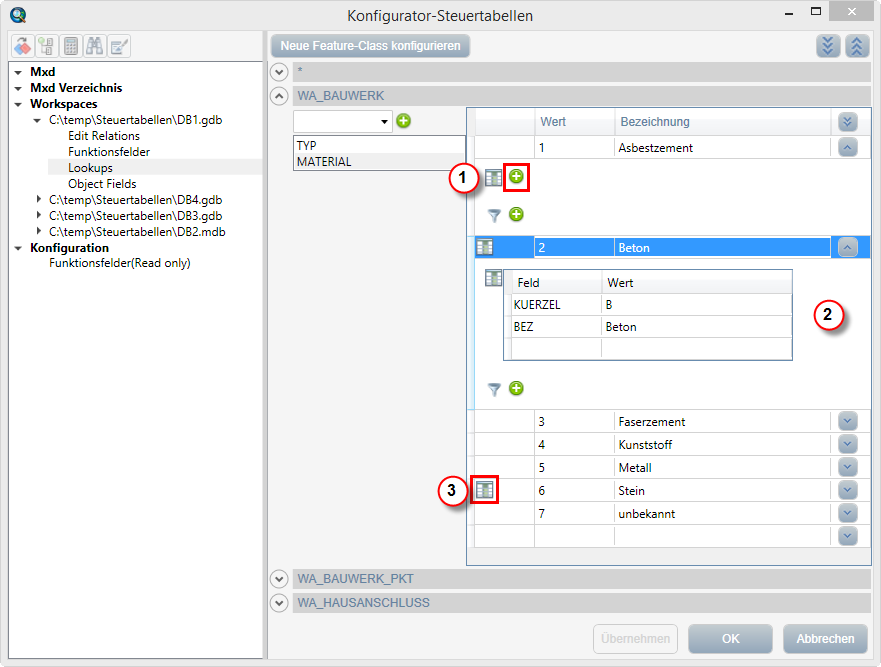The image size is (881, 667).
Task: Click the binoculars search icon in toolbar
Action: [x=95, y=46]
